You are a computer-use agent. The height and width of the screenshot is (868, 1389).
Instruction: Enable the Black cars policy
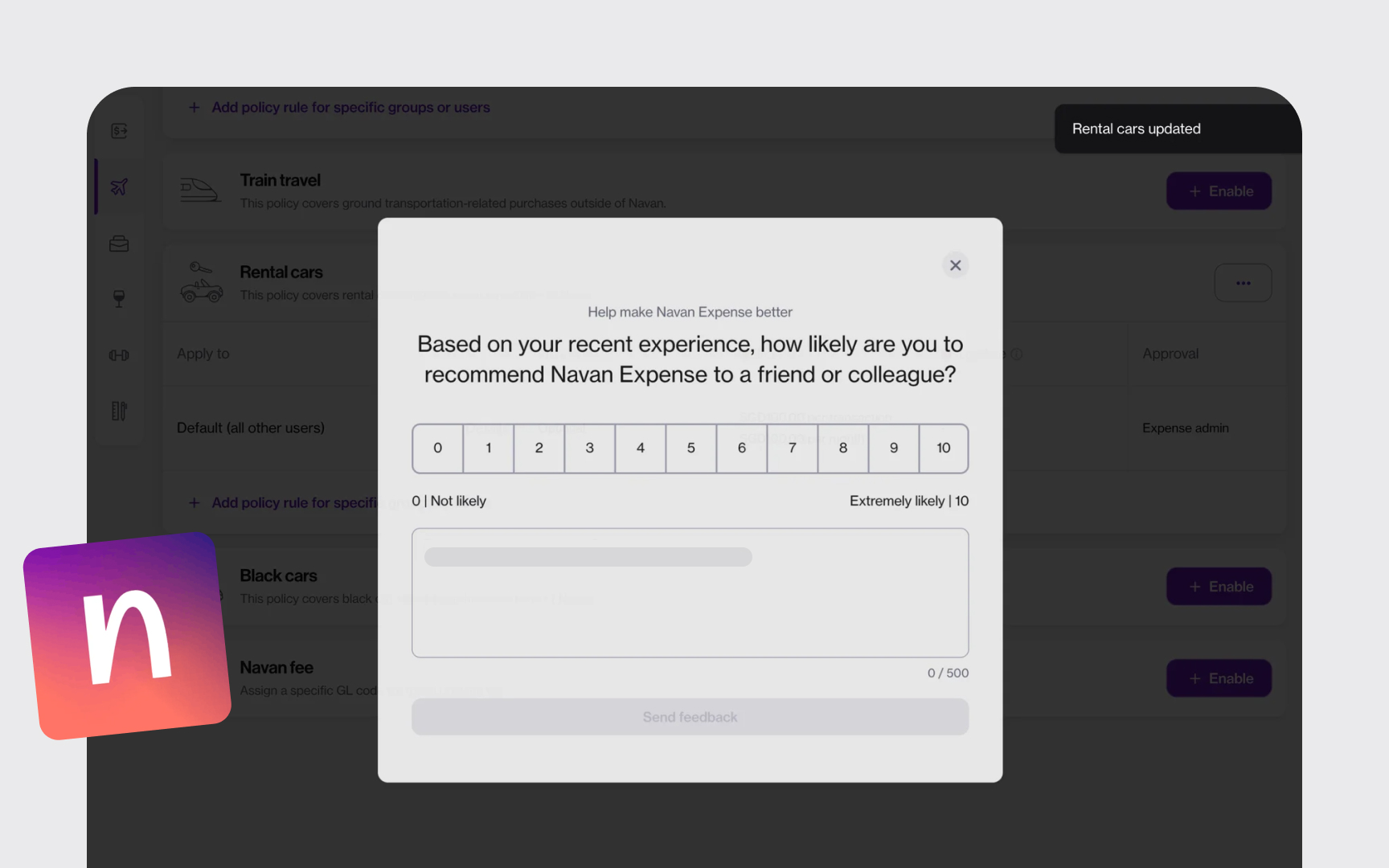pyautogui.click(x=1219, y=587)
